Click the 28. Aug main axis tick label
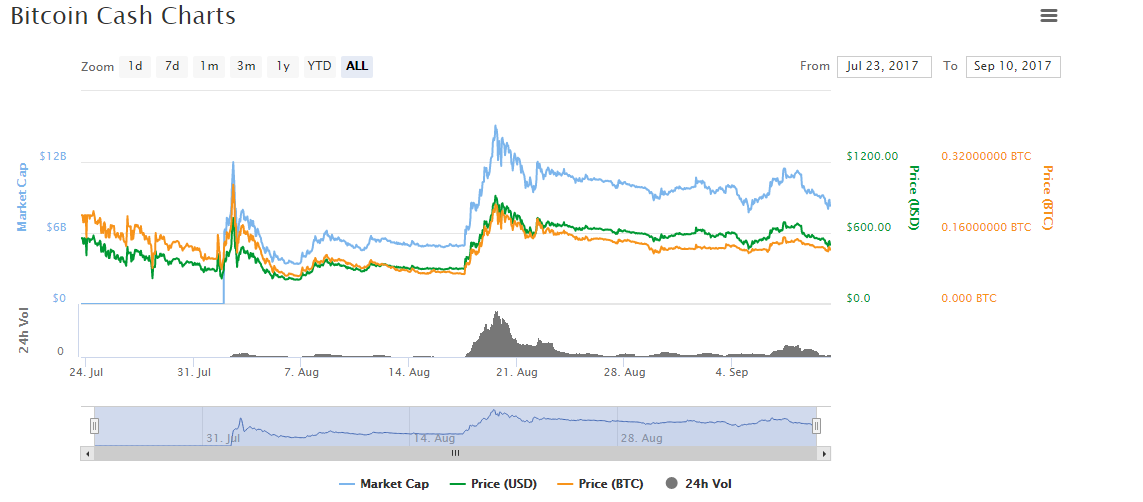Viewport: 1143px width, 502px height. pyautogui.click(x=623, y=372)
